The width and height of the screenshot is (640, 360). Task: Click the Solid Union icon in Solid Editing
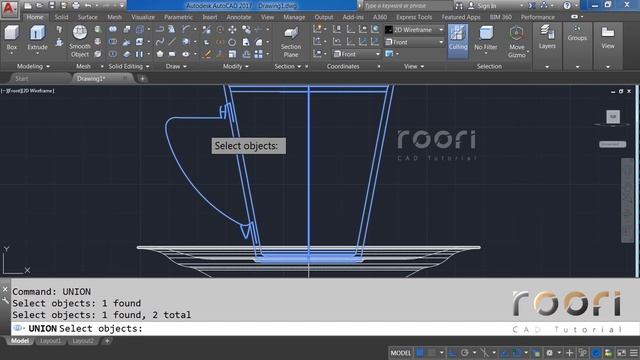click(x=113, y=29)
